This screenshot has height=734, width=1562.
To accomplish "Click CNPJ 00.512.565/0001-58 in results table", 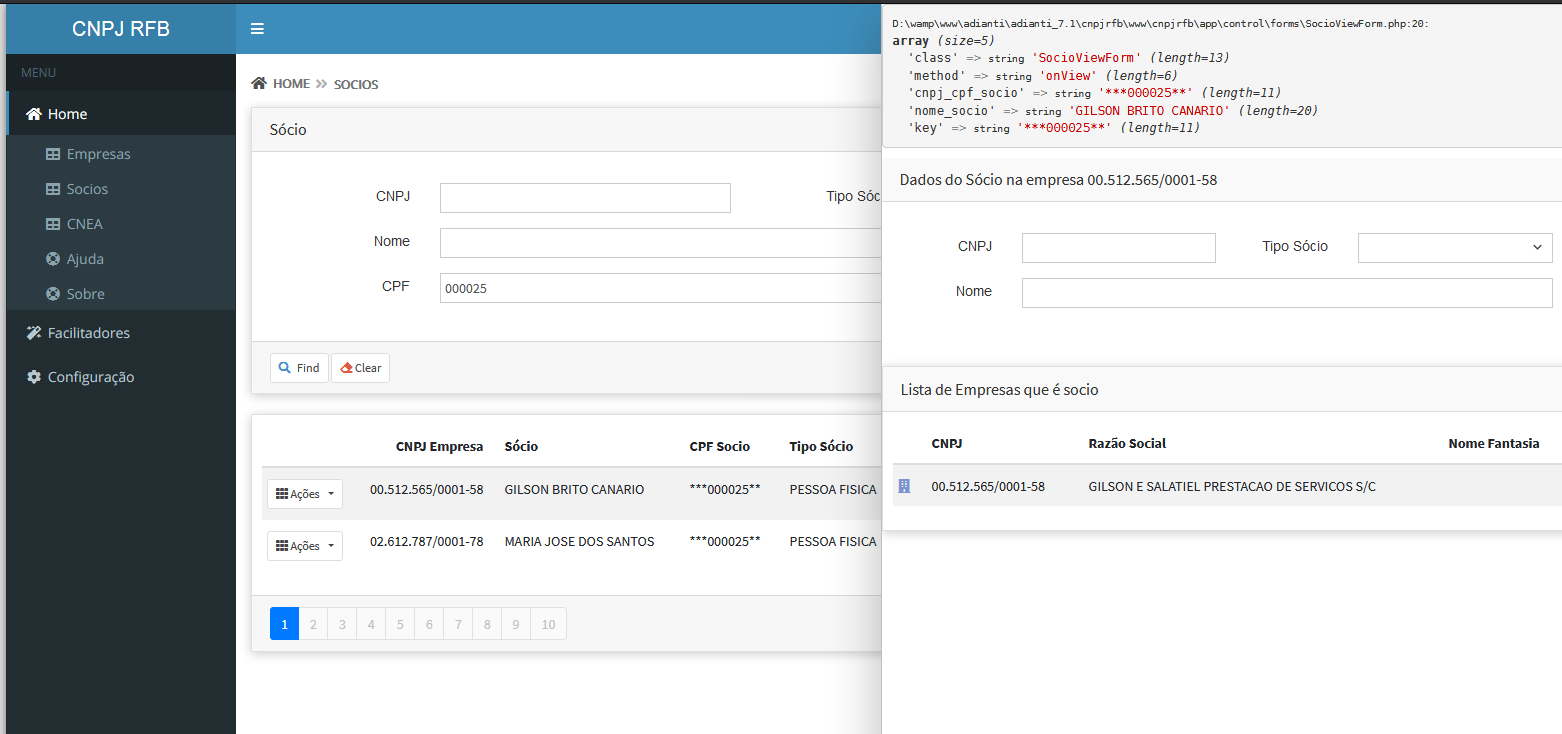I will [426, 490].
